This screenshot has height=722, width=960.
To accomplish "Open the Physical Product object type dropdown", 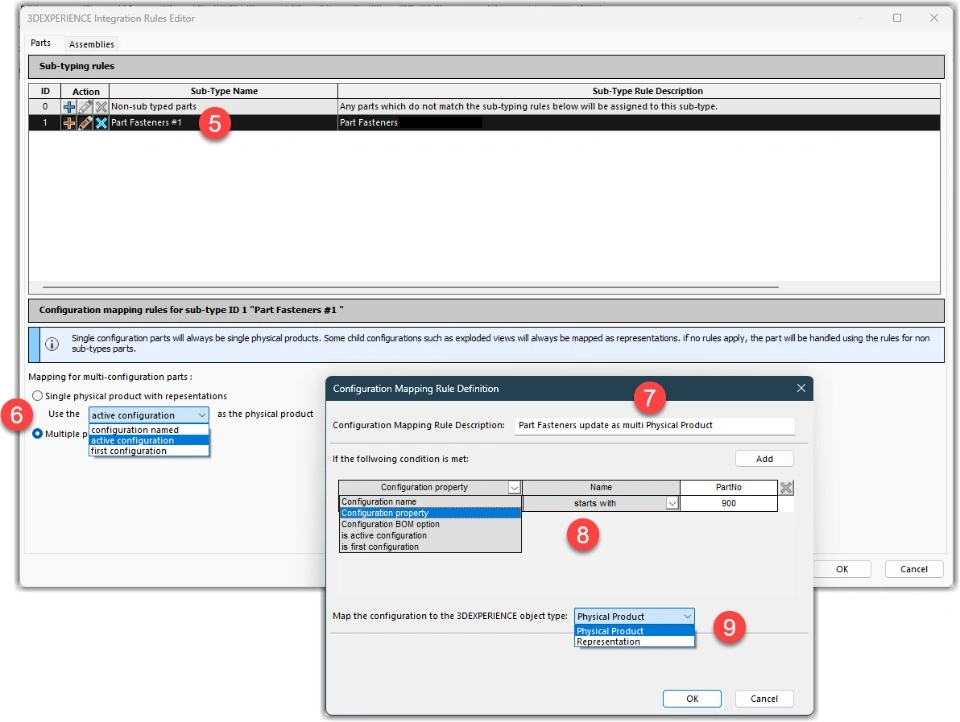I will tap(634, 617).
